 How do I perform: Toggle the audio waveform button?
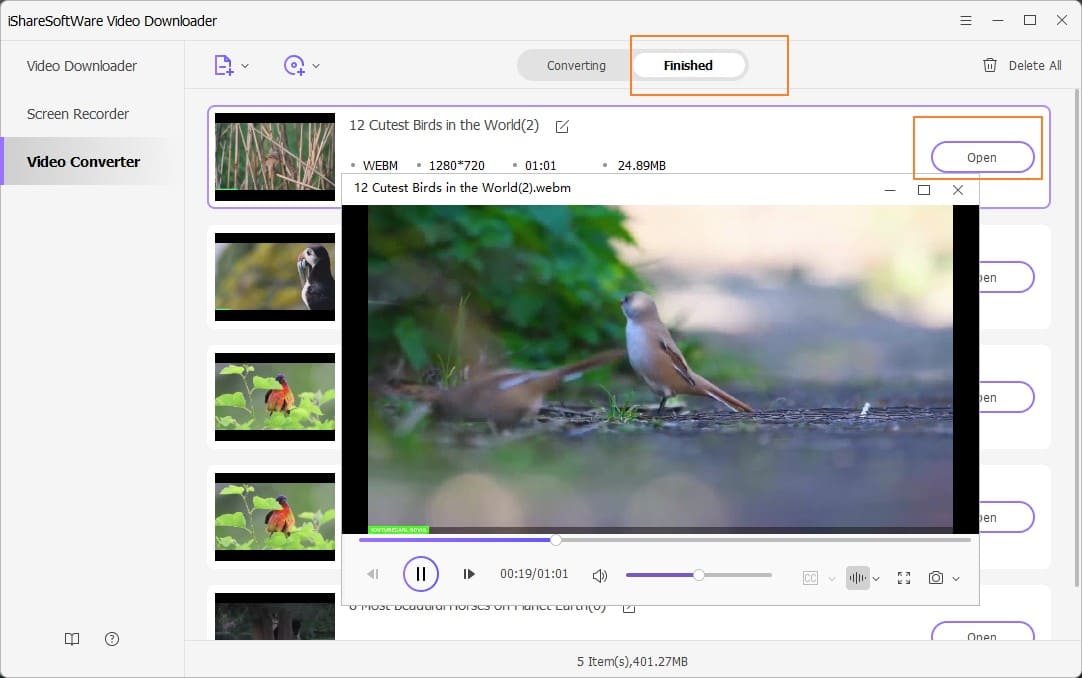click(858, 577)
